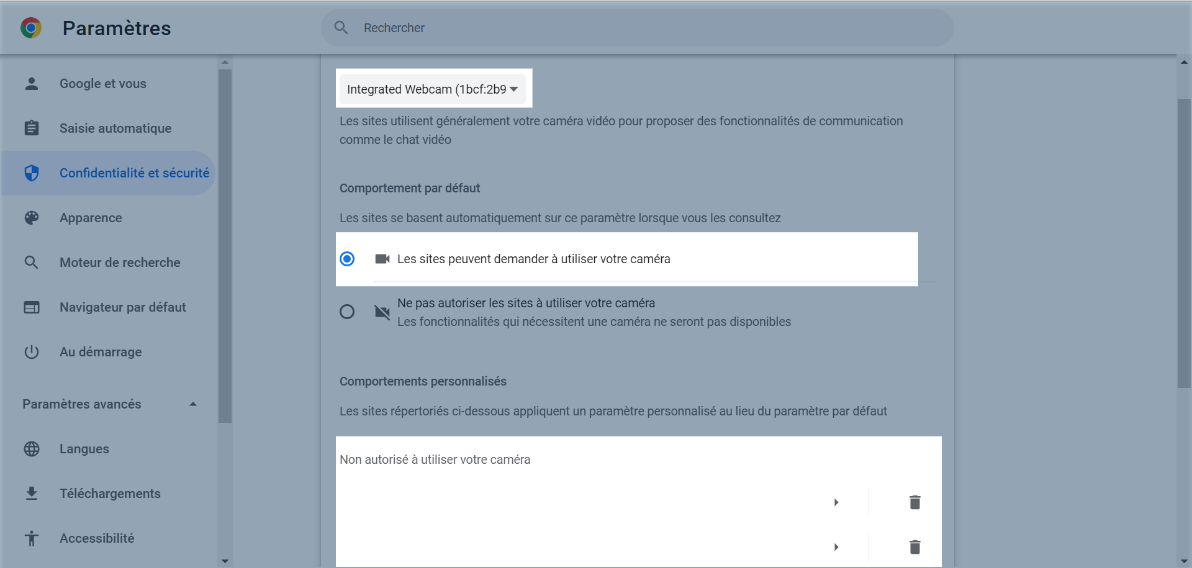Select 'Ne pas autoriser les sites' radio button
This screenshot has height=568, width=1192.
(x=347, y=312)
